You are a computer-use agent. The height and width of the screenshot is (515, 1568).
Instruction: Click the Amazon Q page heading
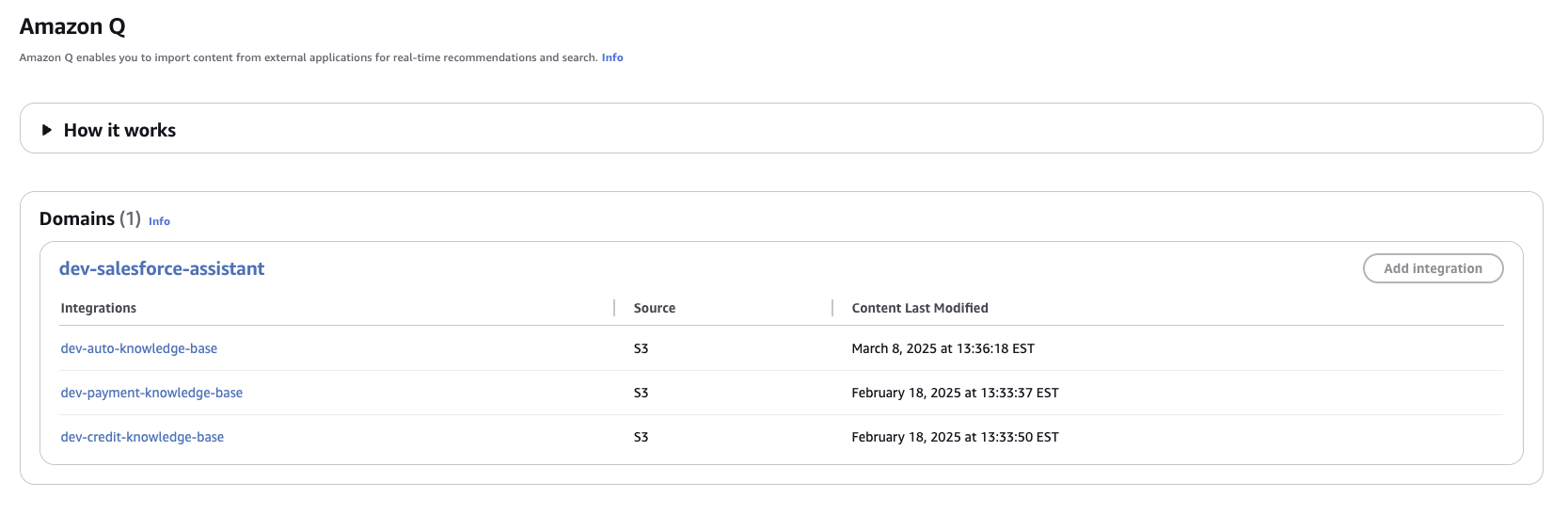pos(72,26)
